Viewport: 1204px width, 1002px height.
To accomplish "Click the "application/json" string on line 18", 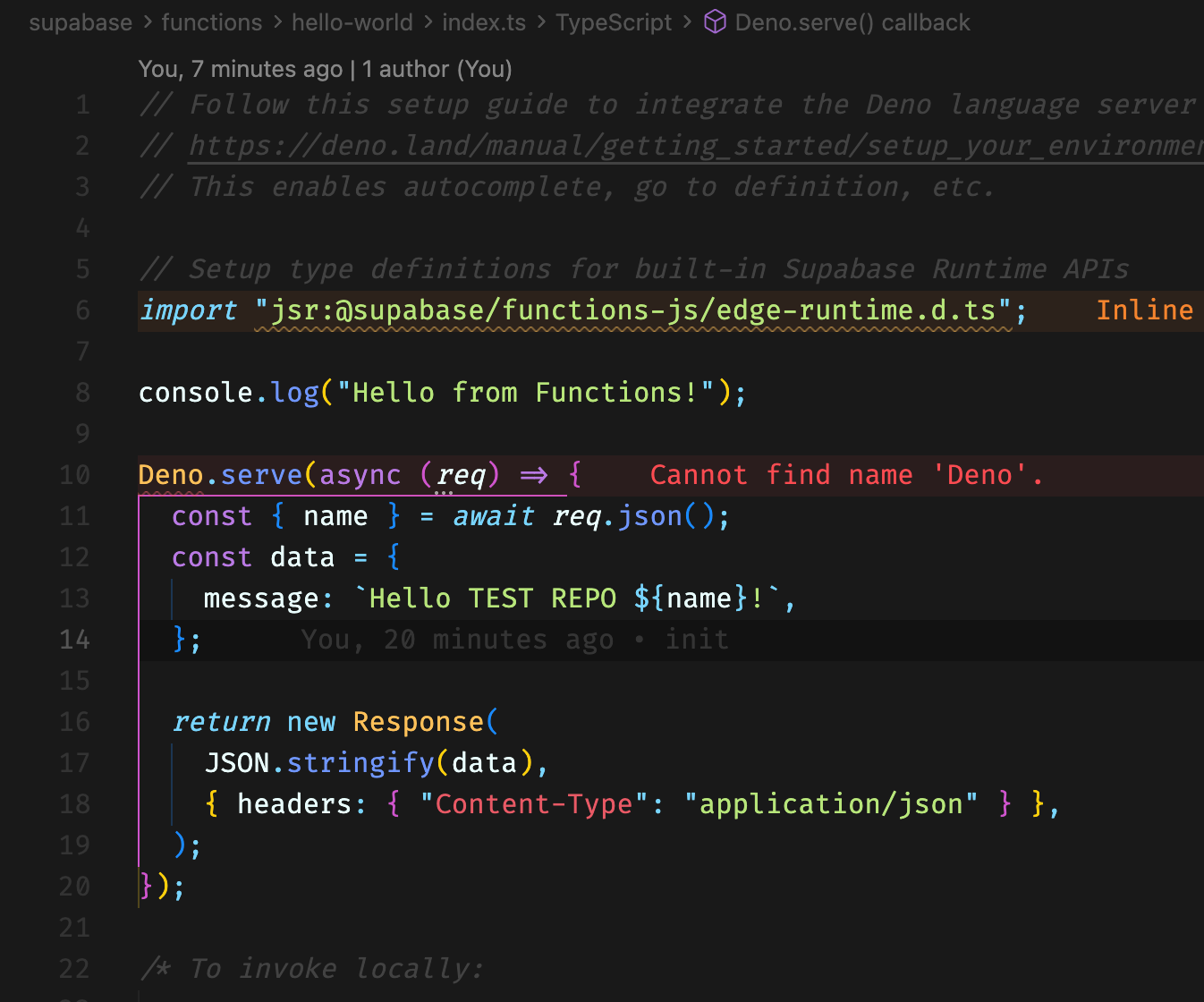I will (831, 804).
